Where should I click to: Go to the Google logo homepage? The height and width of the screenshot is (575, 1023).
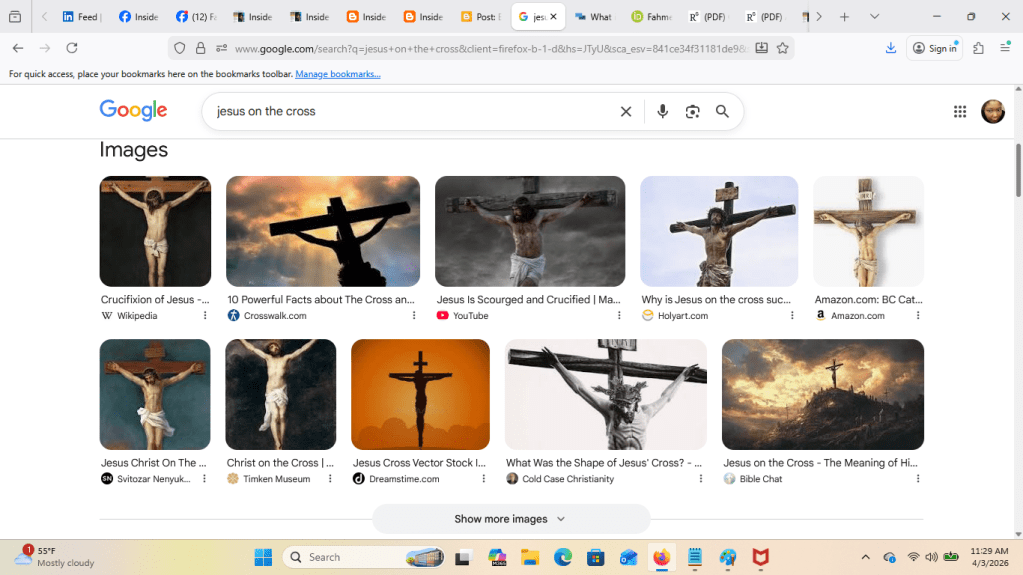133,110
